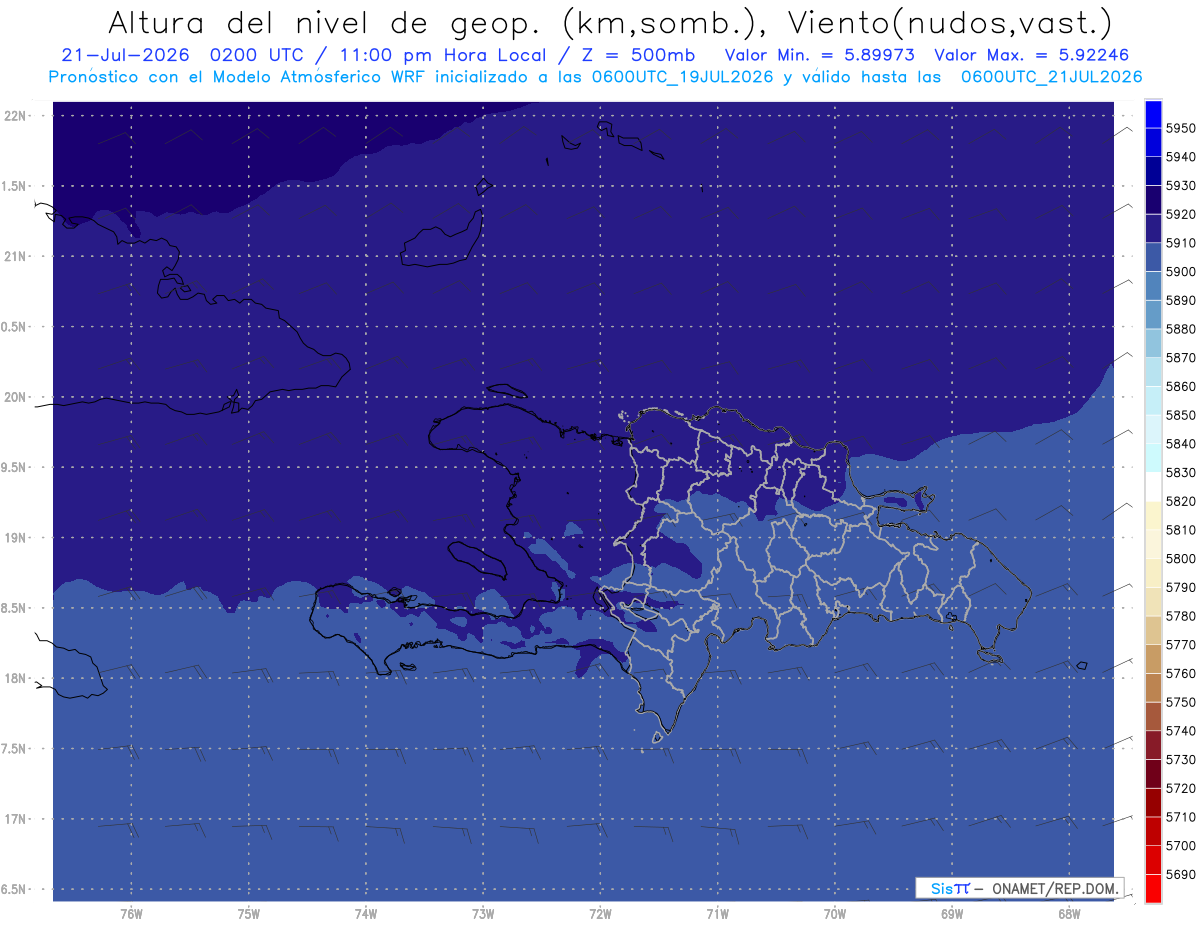Viewport: 1200px width, 927px height.
Task: Click the '5930' colorbar label
Action: [1180, 185]
